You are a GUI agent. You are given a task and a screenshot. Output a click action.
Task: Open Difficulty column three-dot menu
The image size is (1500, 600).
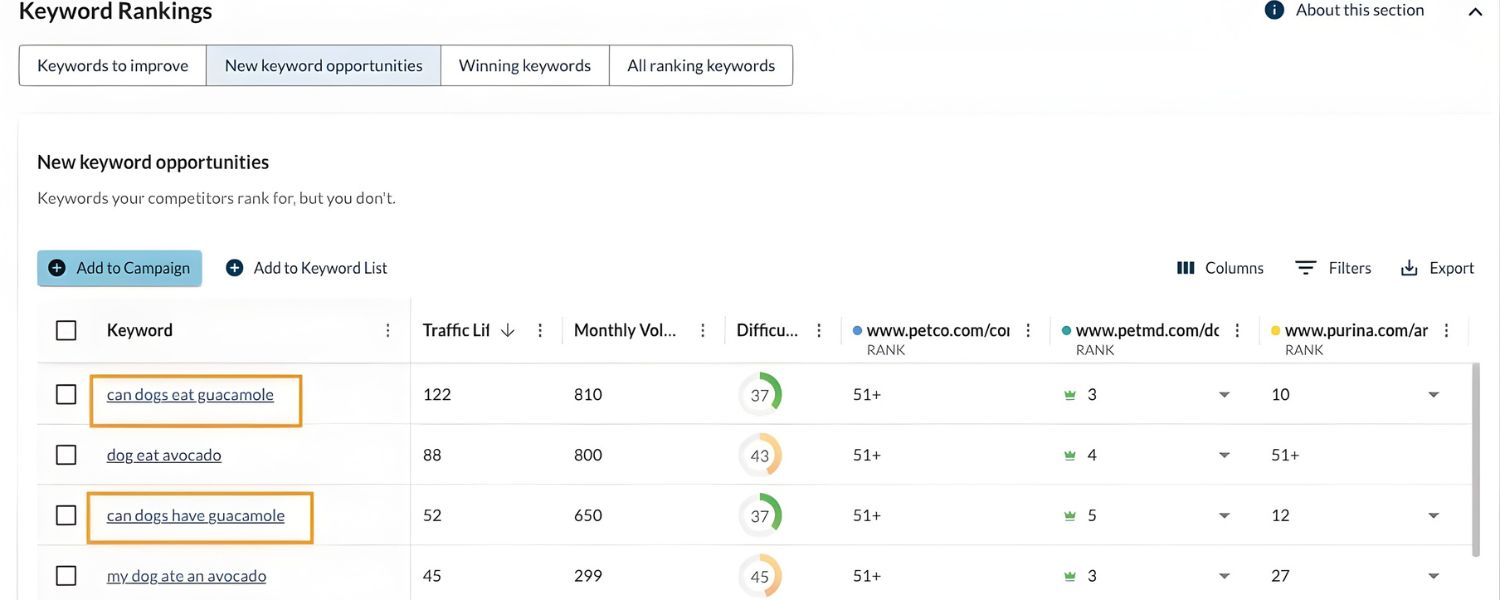(x=819, y=330)
